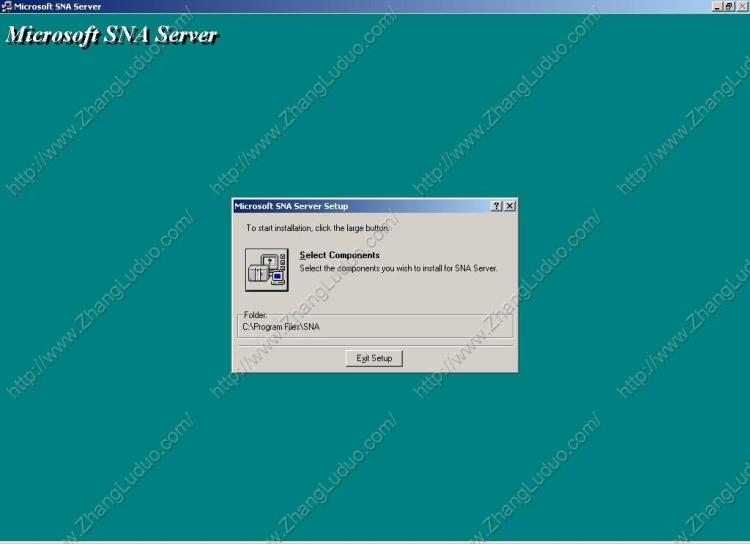
Task: Click the SNA Server icon in main title bar
Action: [x=6, y=6]
